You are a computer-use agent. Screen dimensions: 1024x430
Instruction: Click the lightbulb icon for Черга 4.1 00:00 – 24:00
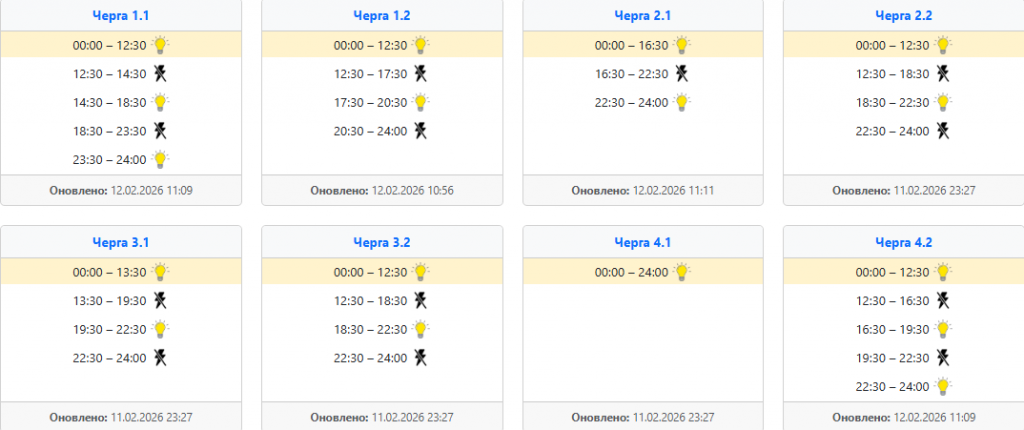tap(681, 272)
